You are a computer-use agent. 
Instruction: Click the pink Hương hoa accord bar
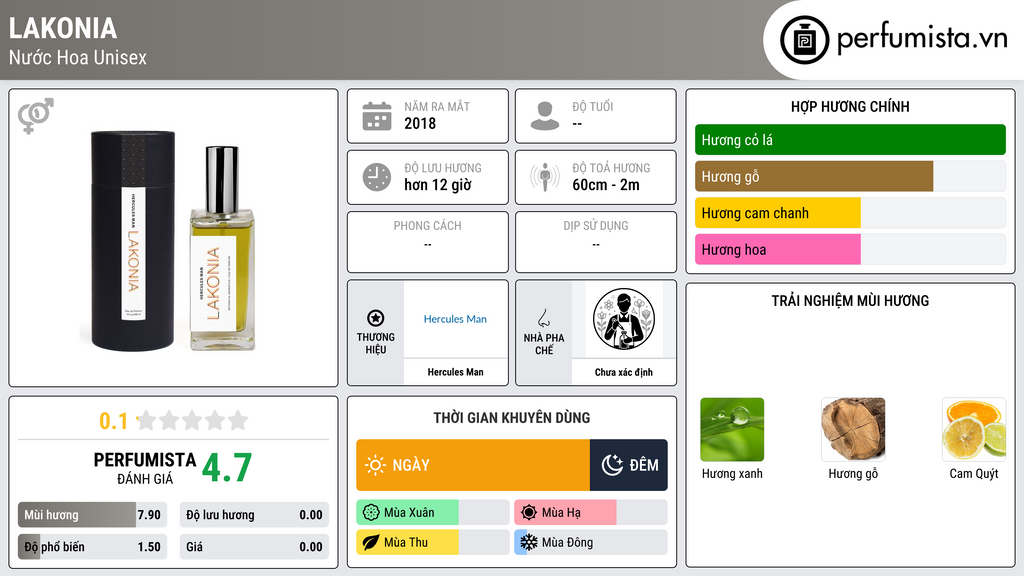(850, 249)
